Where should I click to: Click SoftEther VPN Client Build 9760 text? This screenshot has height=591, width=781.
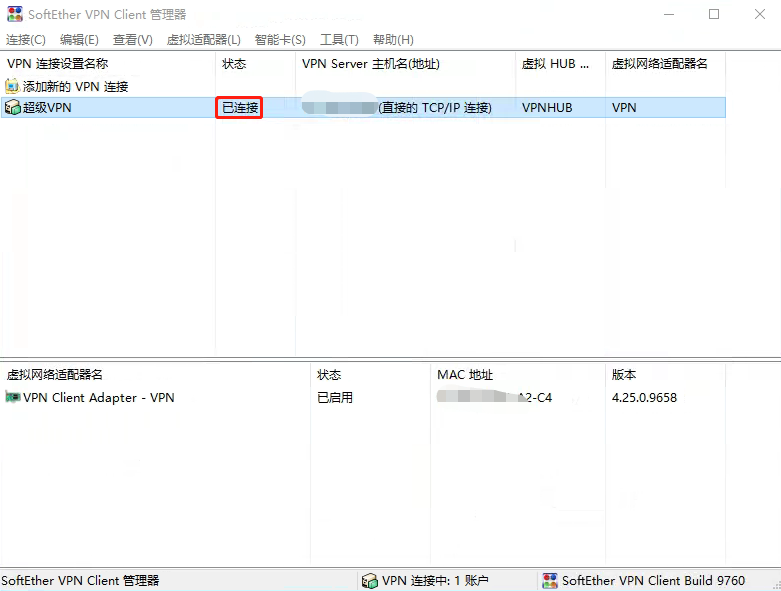[653, 581]
